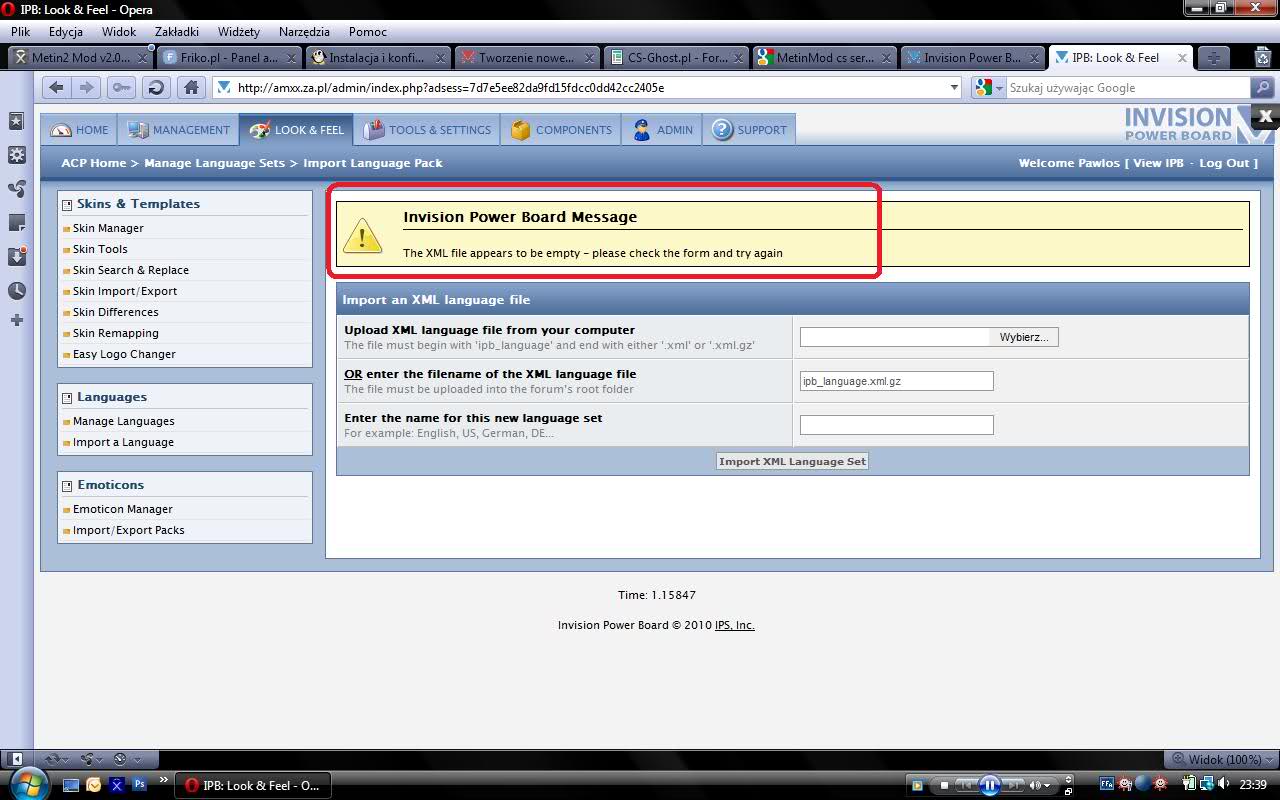The height and width of the screenshot is (800, 1280).
Task: Open the History clock panel in Opera sidebar
Action: pyautogui.click(x=16, y=291)
